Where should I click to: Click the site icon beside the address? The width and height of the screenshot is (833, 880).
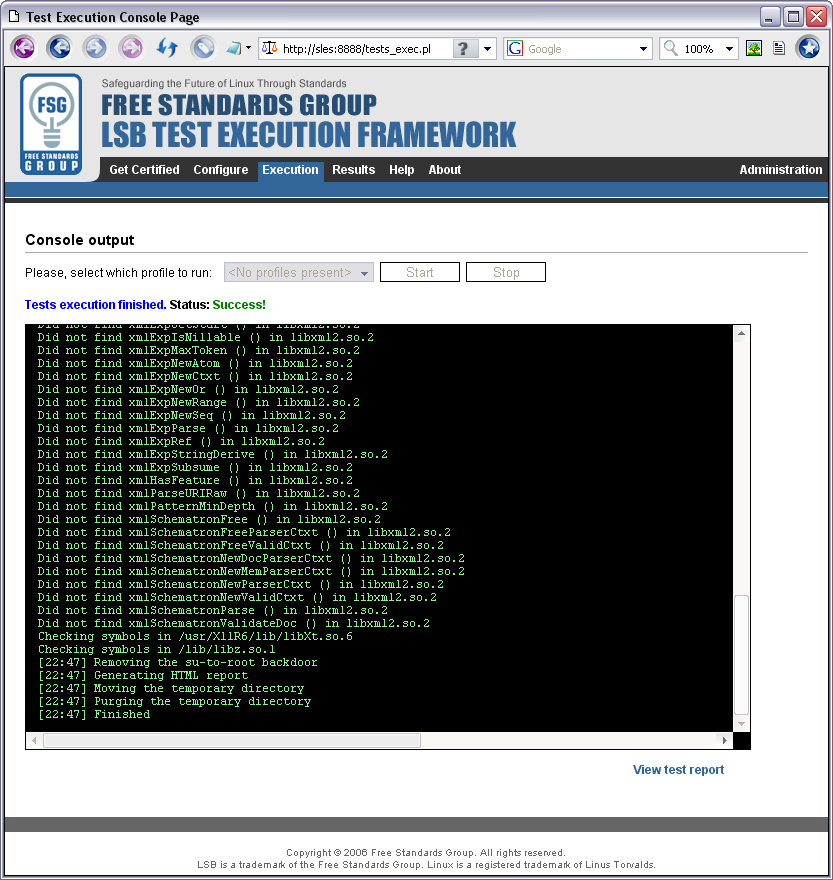coord(270,48)
